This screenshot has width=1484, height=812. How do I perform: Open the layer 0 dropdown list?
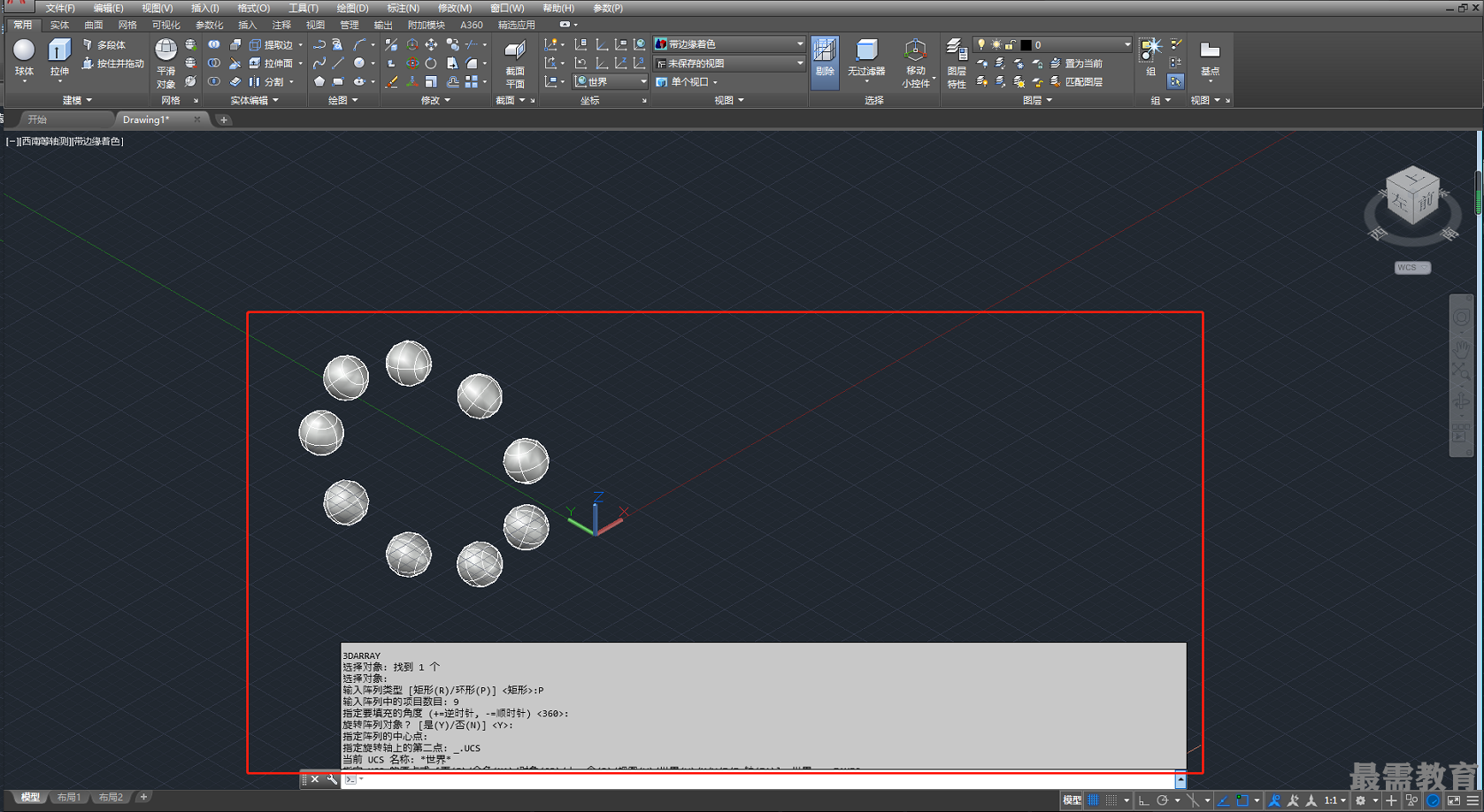[x=1053, y=44]
